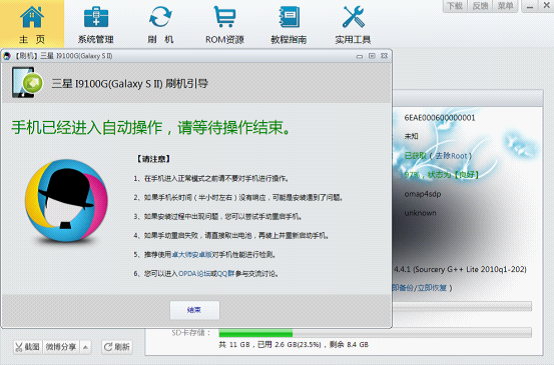Image resolution: width=554 pixels, height=365 pixels.
Task: Switch to the 系统管理 tab
Action: (96, 24)
